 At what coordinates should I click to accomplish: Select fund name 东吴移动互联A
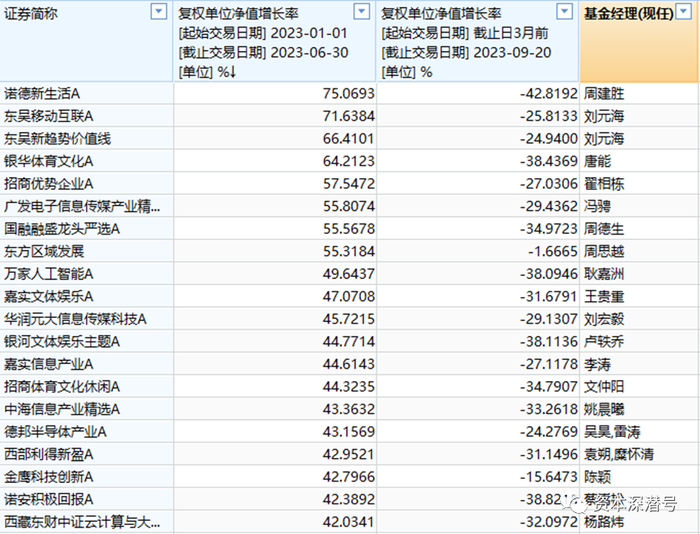point(49,117)
